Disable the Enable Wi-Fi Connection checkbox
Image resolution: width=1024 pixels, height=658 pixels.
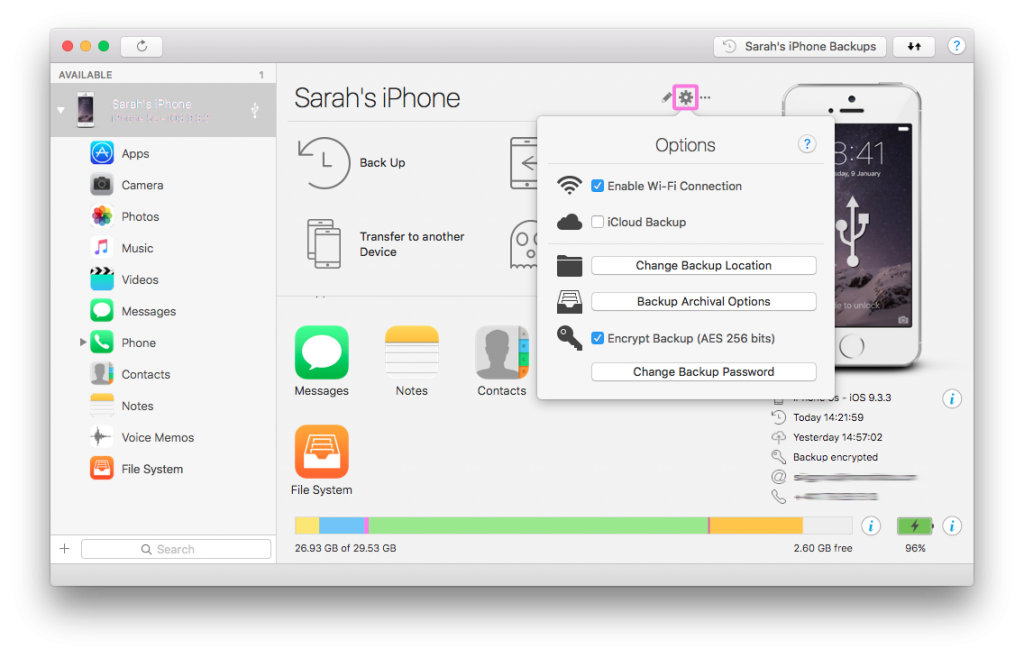point(599,186)
